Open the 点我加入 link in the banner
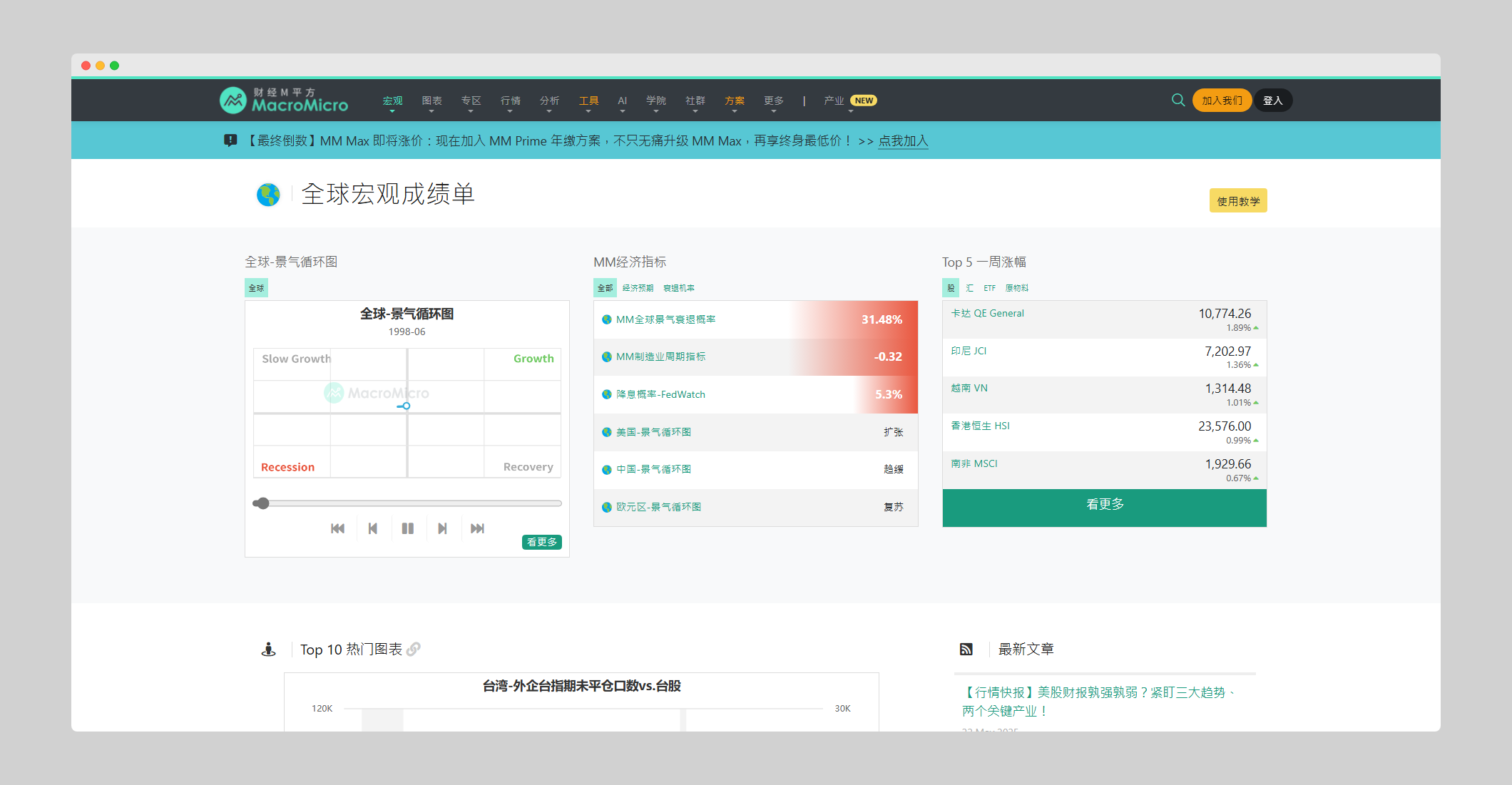1512x785 pixels. (x=903, y=141)
